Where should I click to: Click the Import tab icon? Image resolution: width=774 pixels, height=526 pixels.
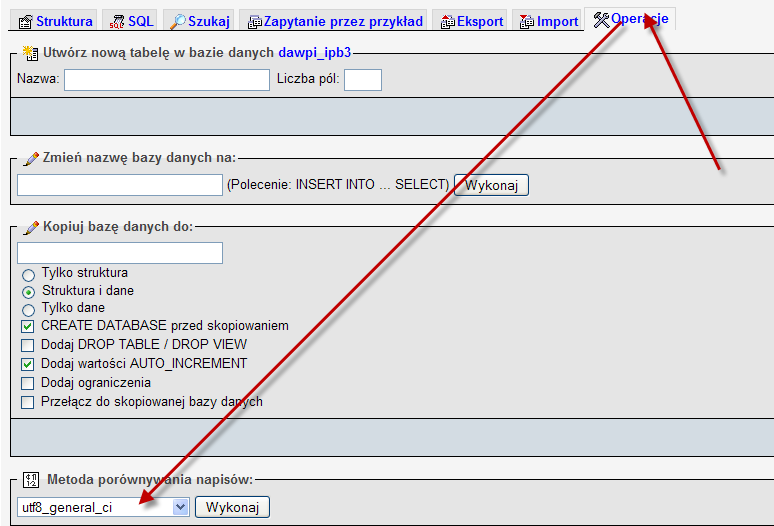point(526,21)
